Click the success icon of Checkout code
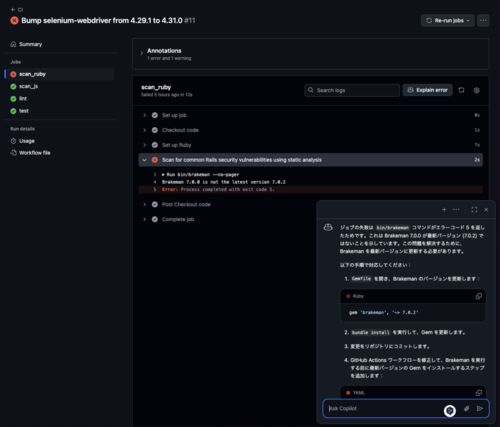Screen dimensions: 500x427 click(x=155, y=130)
